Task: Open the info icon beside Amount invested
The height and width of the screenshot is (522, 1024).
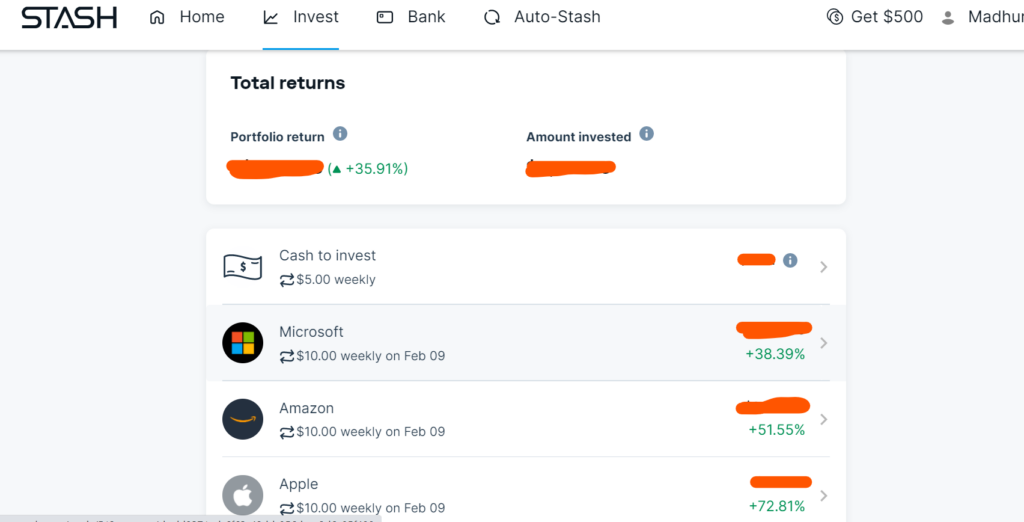Action: (646, 134)
